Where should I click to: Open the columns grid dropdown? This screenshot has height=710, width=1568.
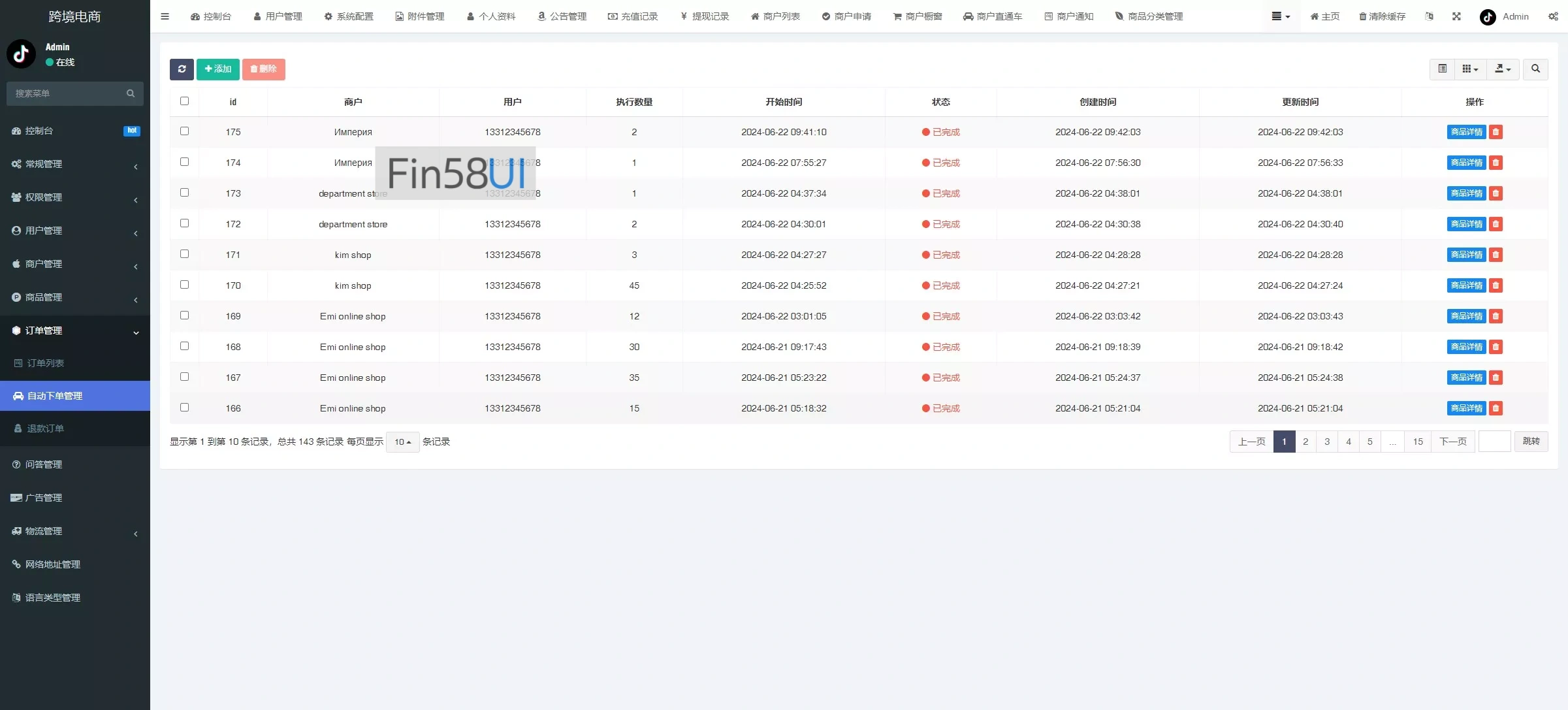(1470, 69)
